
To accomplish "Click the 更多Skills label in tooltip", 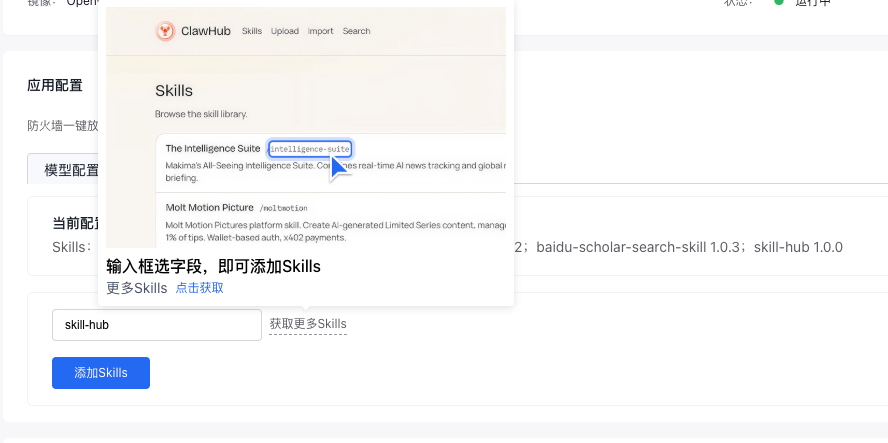I will point(136,288).
